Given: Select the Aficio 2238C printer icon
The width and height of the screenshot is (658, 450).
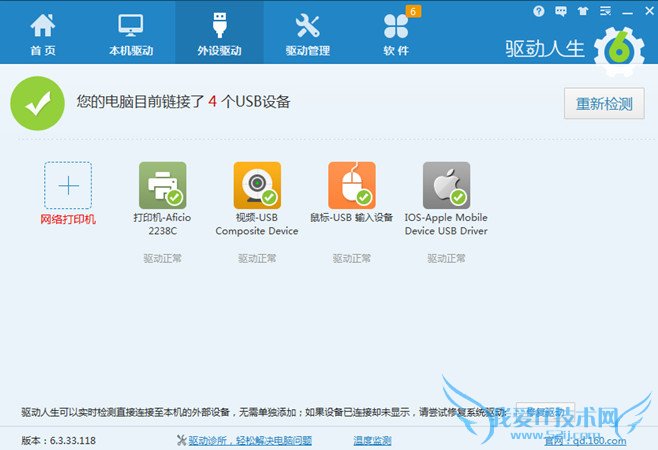Looking at the screenshot, I should (162, 185).
